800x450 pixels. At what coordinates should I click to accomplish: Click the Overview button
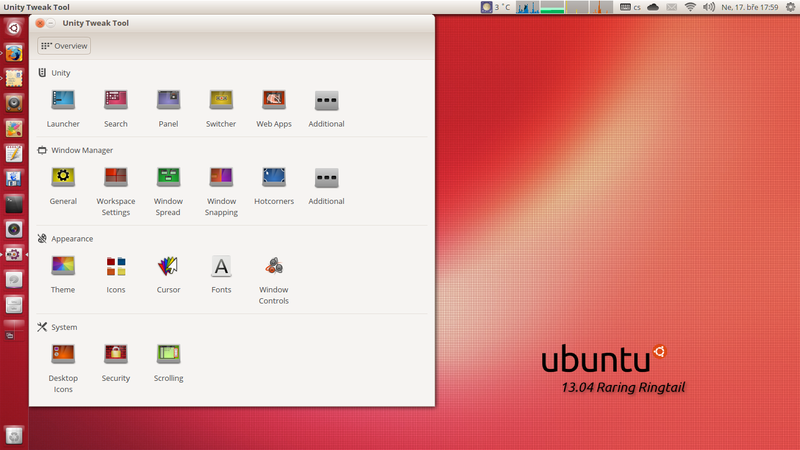click(x=64, y=46)
